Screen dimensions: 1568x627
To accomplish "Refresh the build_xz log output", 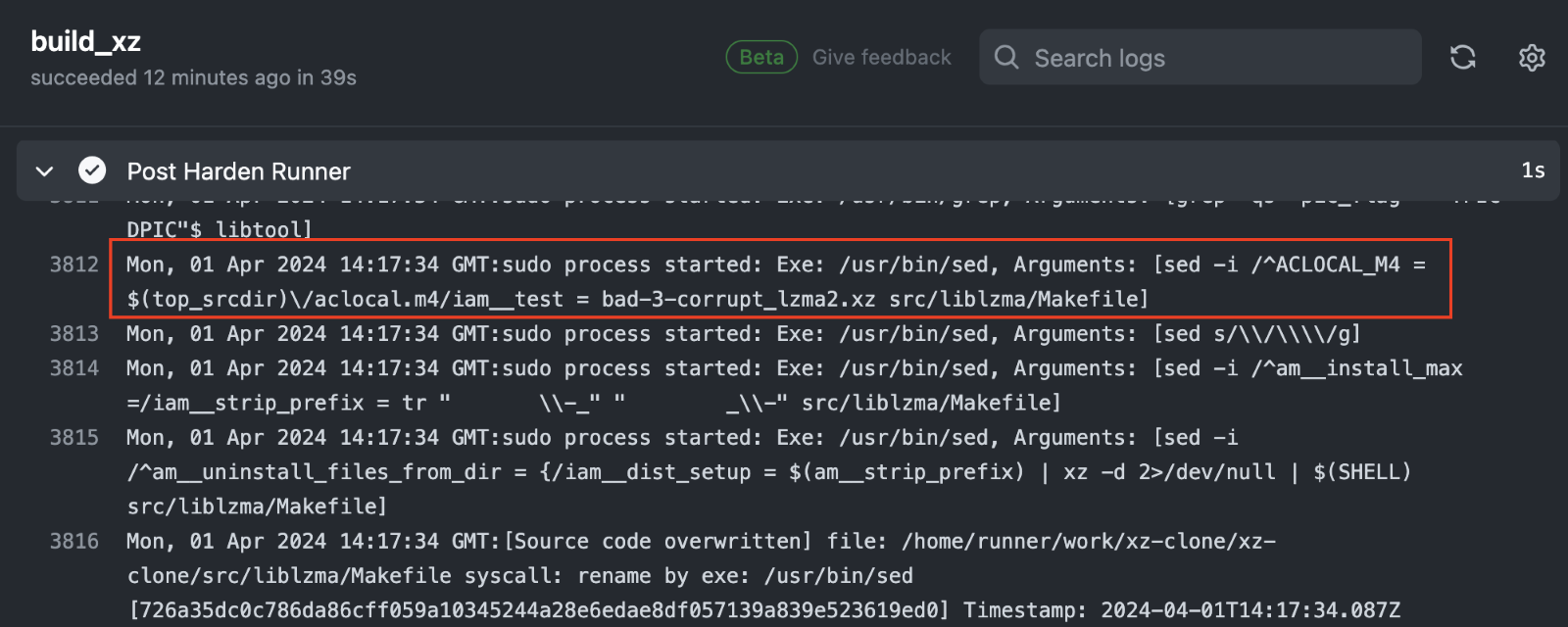I will pyautogui.click(x=1463, y=58).
